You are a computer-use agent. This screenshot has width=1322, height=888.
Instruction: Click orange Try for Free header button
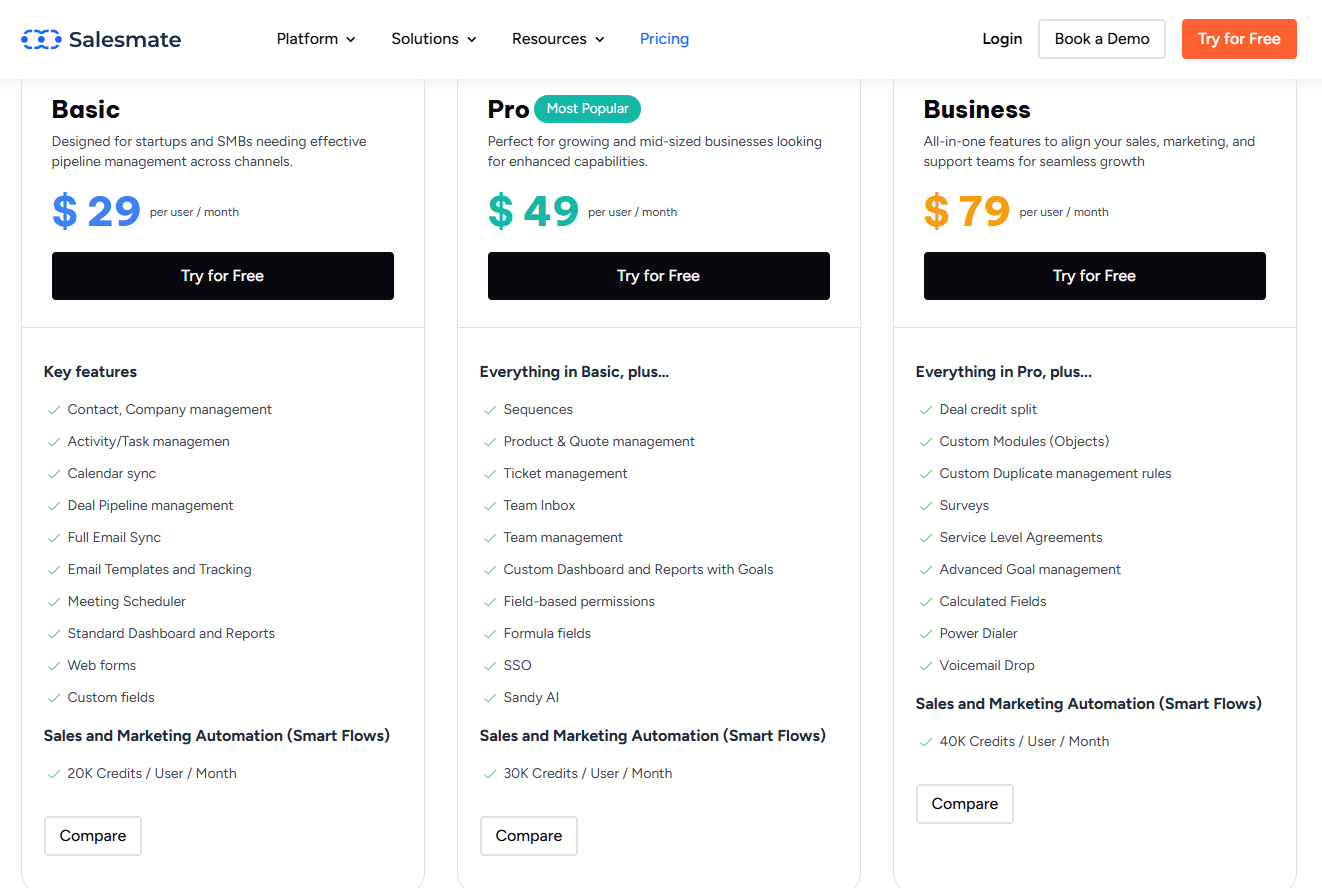tap(1238, 39)
